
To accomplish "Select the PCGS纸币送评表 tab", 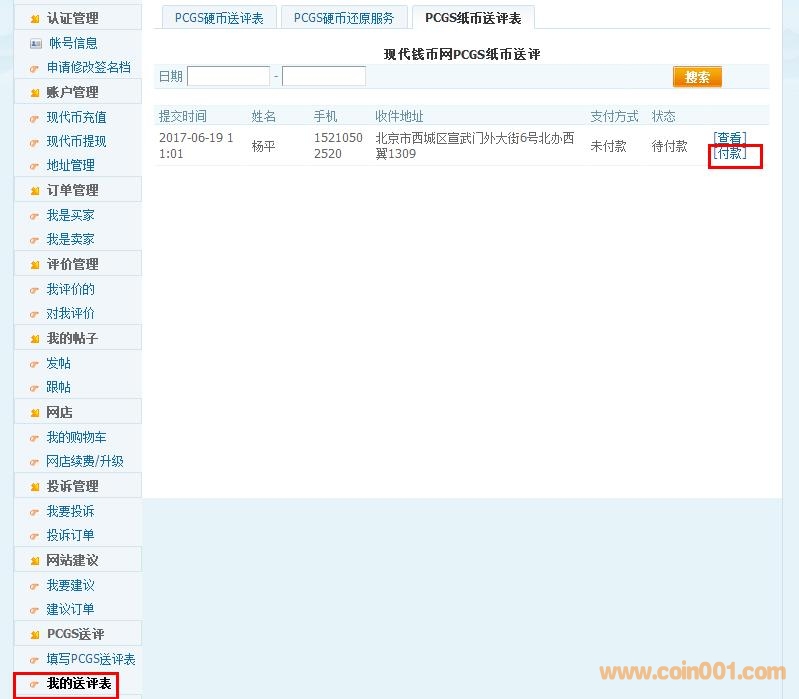I will click(x=472, y=18).
